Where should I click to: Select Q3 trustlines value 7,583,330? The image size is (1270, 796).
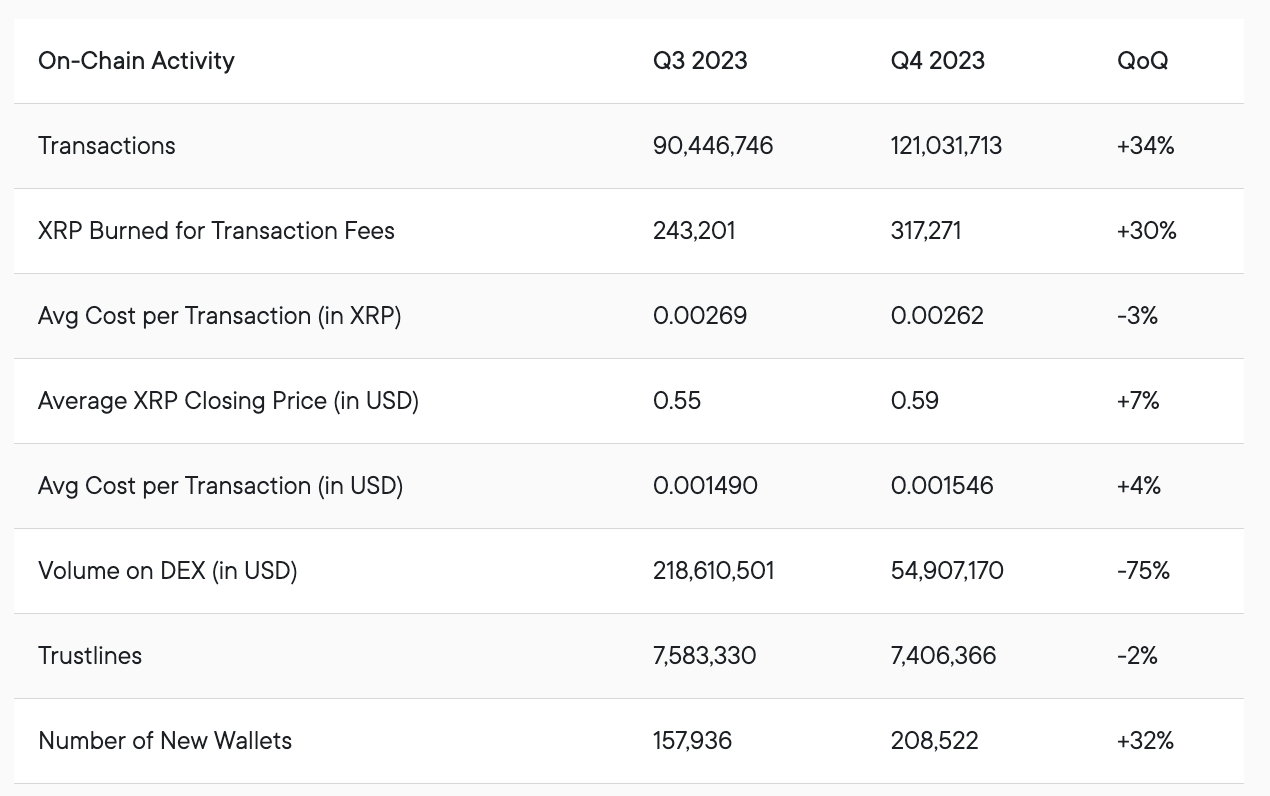[x=704, y=656]
